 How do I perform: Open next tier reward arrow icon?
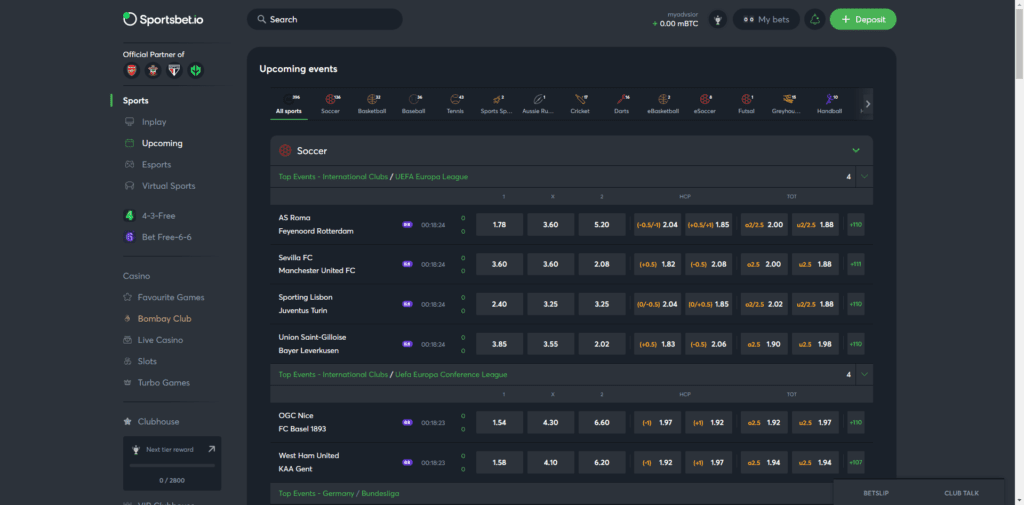tap(211, 449)
